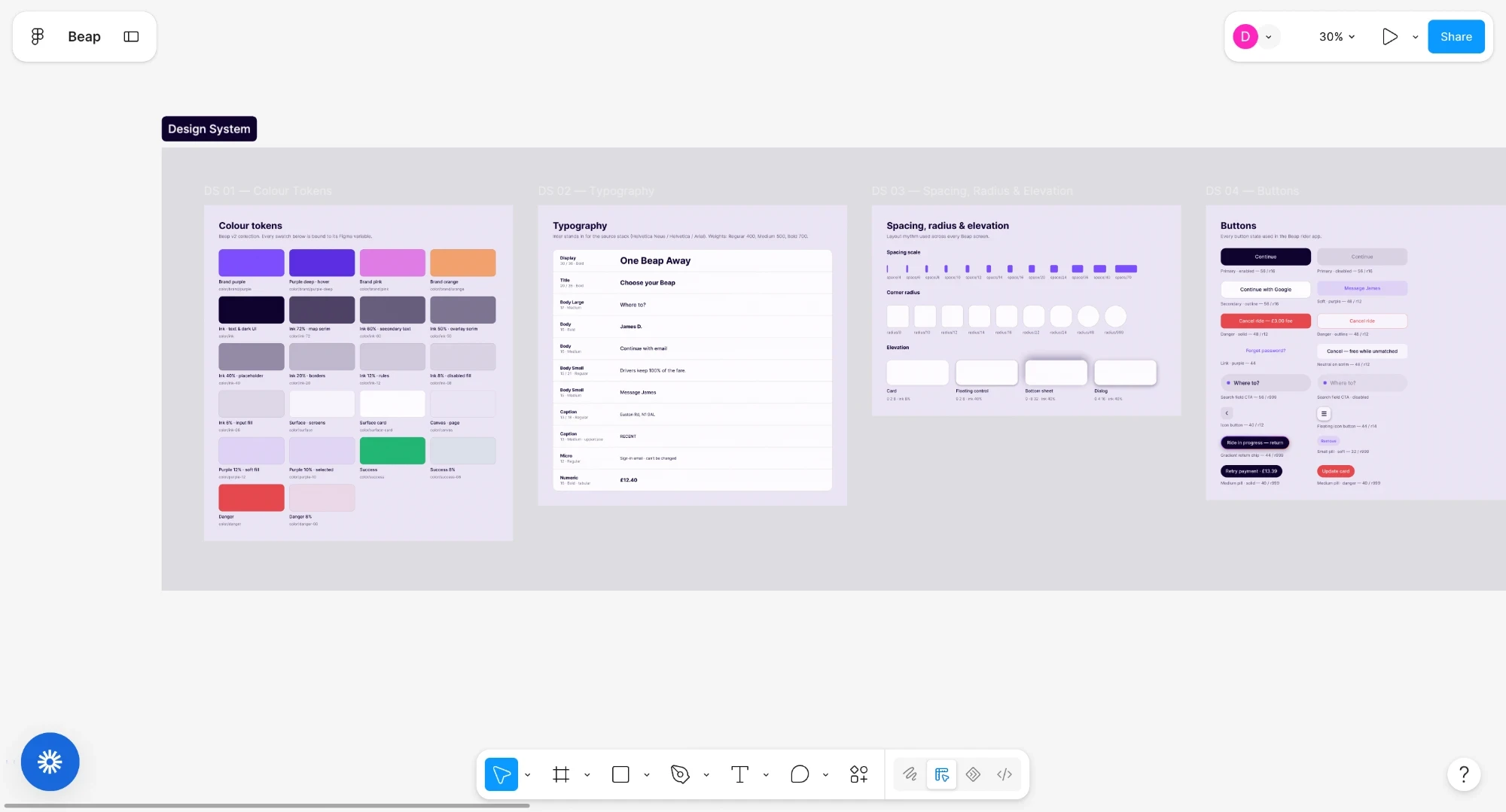Image resolution: width=1506 pixels, height=812 pixels.
Task: Select the red Danger colour swatch
Action: 252,497
